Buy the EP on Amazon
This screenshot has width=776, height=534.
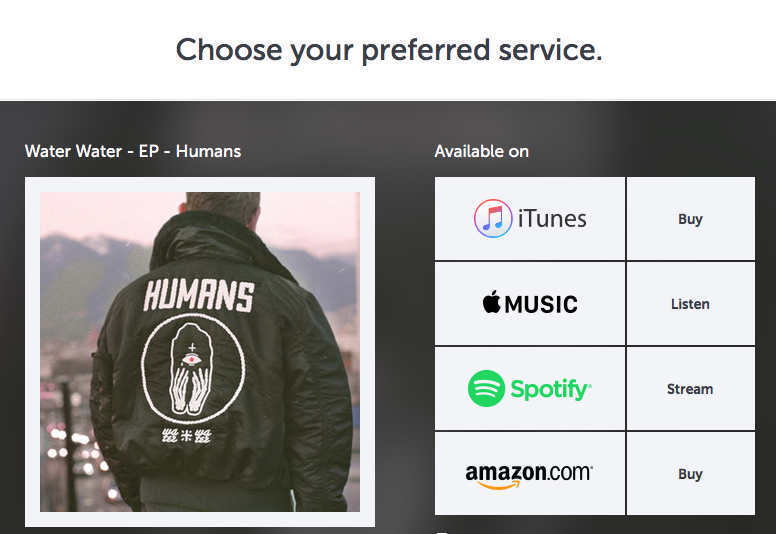690,474
